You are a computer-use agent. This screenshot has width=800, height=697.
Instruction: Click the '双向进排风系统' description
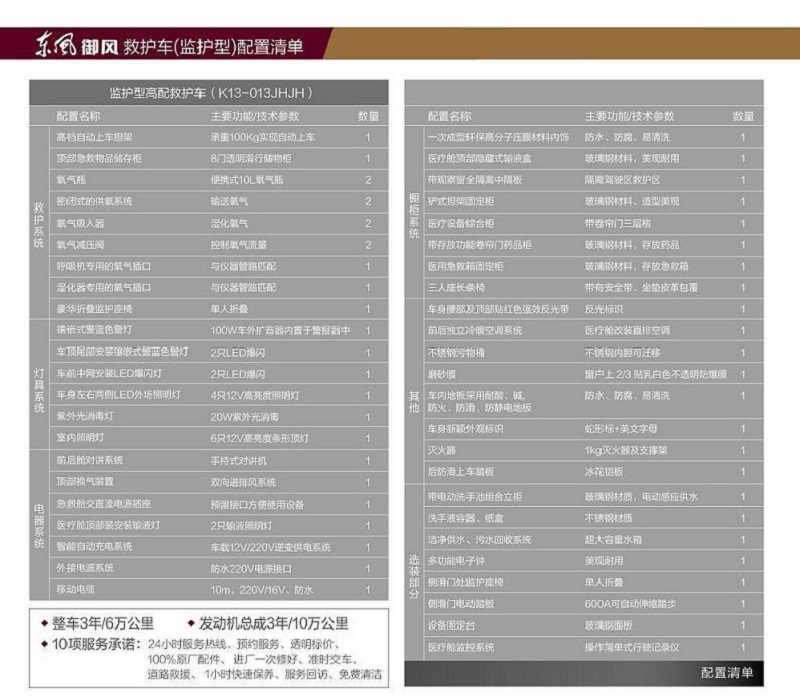point(243,482)
